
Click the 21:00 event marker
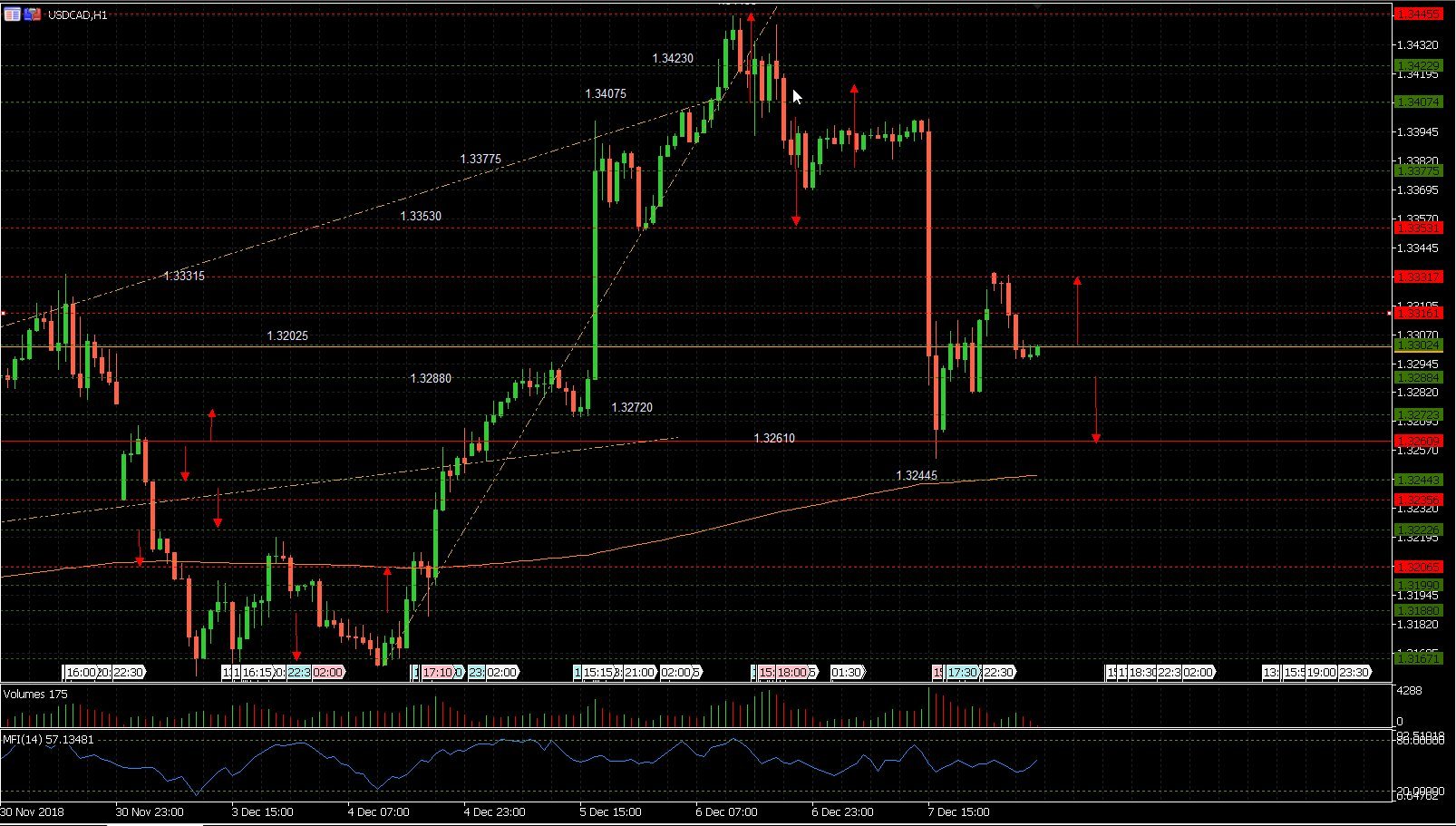638,672
